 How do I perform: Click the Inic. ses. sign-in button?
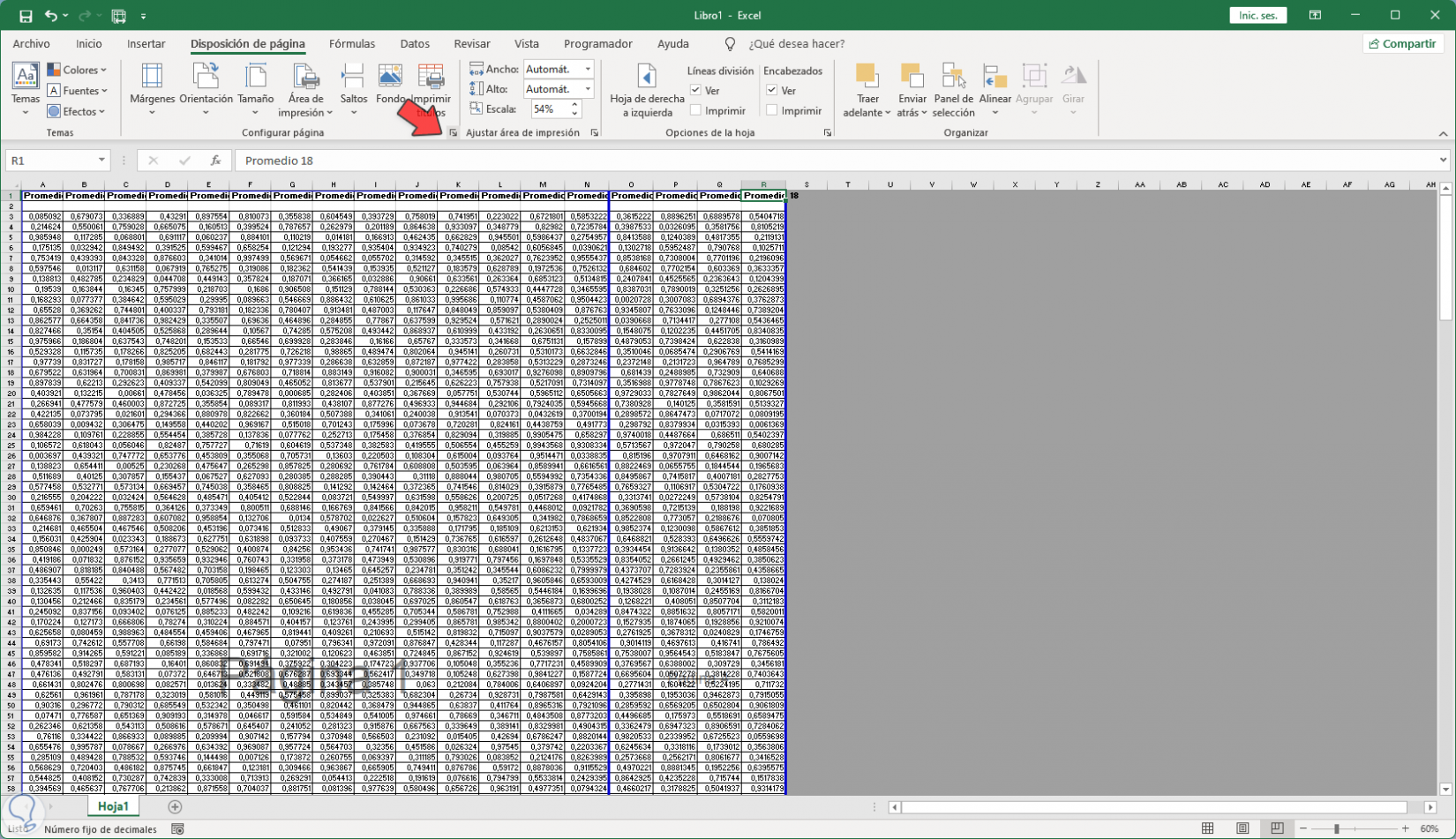tap(1258, 16)
